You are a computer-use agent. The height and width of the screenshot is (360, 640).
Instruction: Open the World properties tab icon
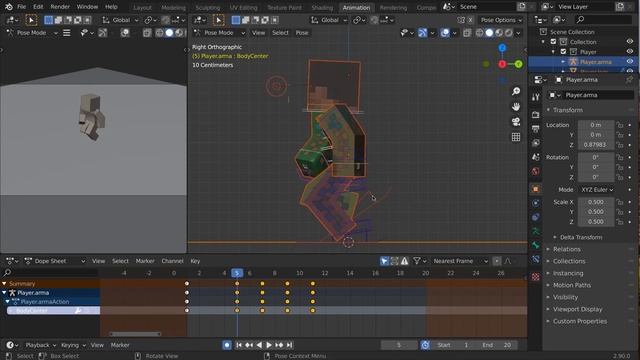click(536, 171)
